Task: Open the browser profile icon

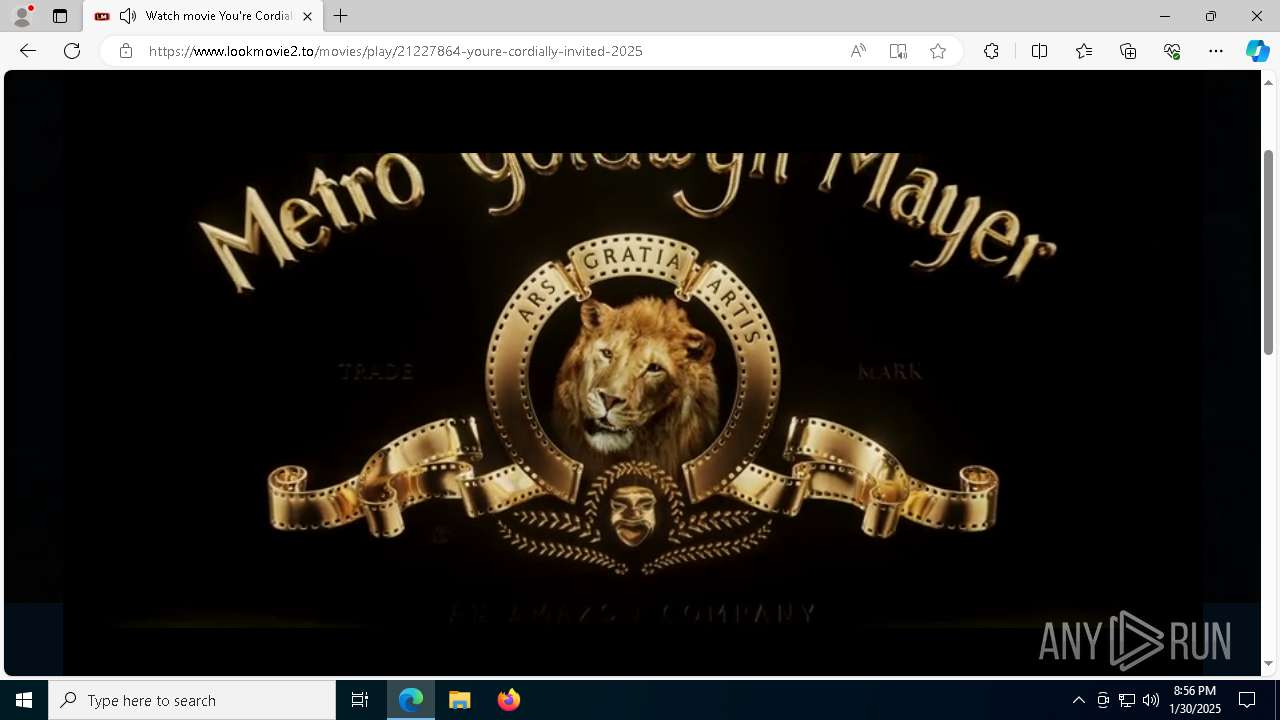Action: (x=21, y=16)
